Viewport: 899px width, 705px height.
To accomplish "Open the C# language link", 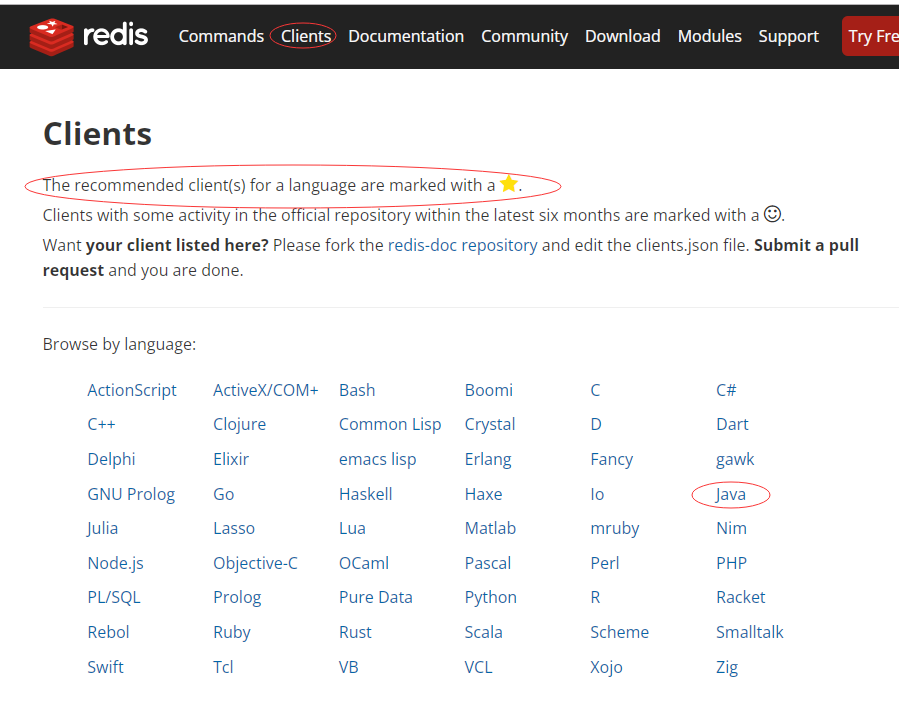I will (x=726, y=390).
